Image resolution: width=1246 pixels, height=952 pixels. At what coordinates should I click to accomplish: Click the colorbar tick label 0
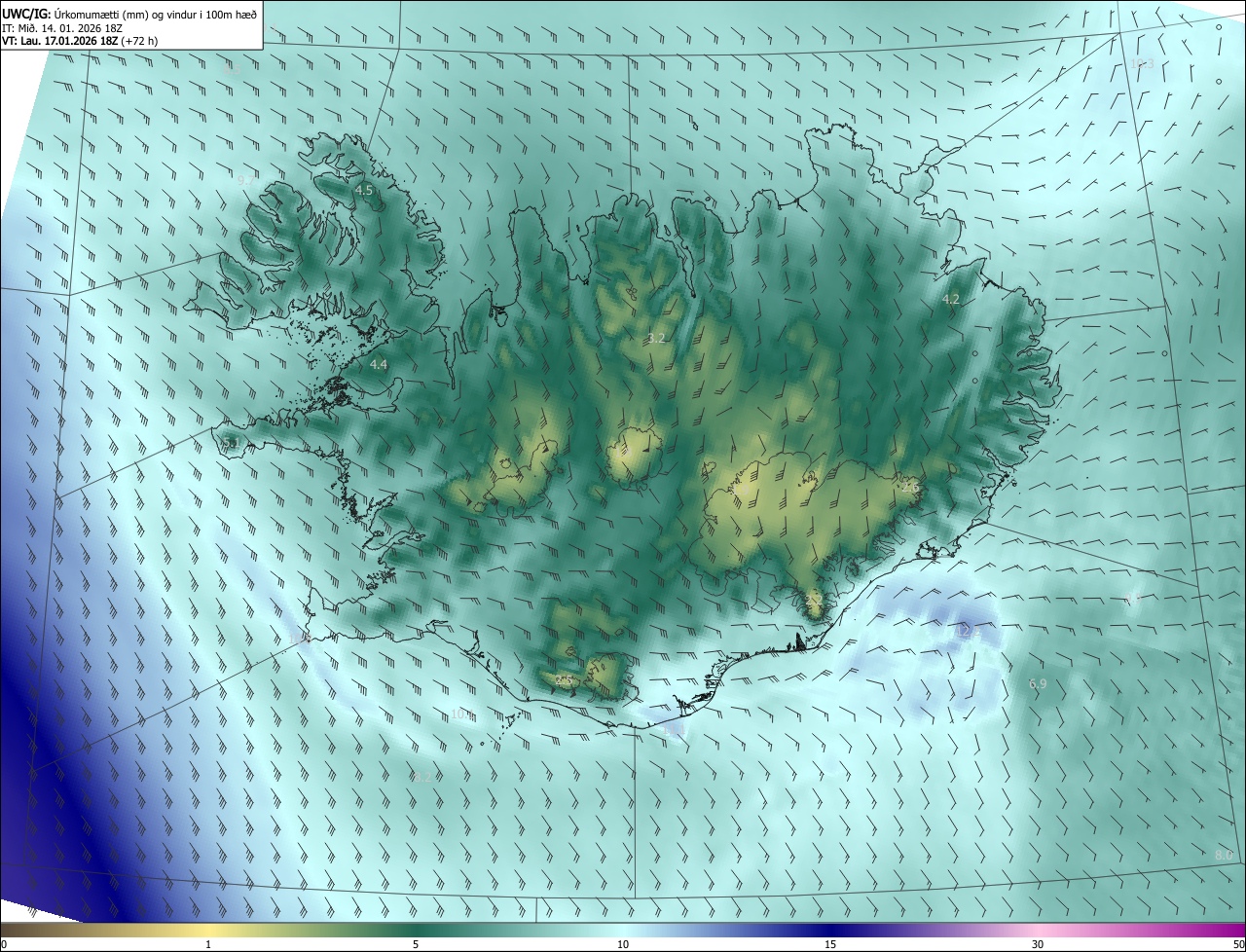4,944
